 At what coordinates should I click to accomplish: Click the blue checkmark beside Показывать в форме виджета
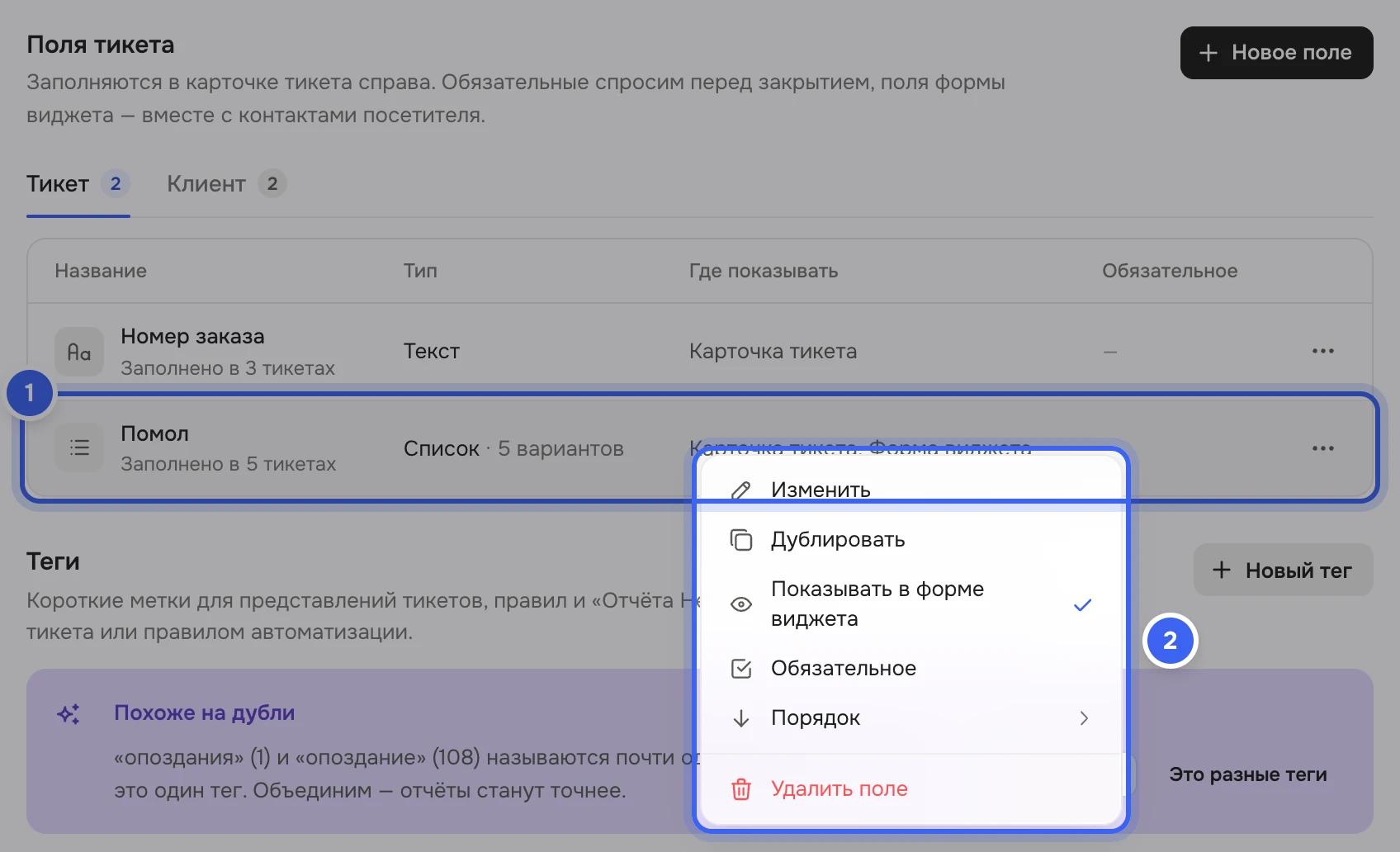[1082, 605]
